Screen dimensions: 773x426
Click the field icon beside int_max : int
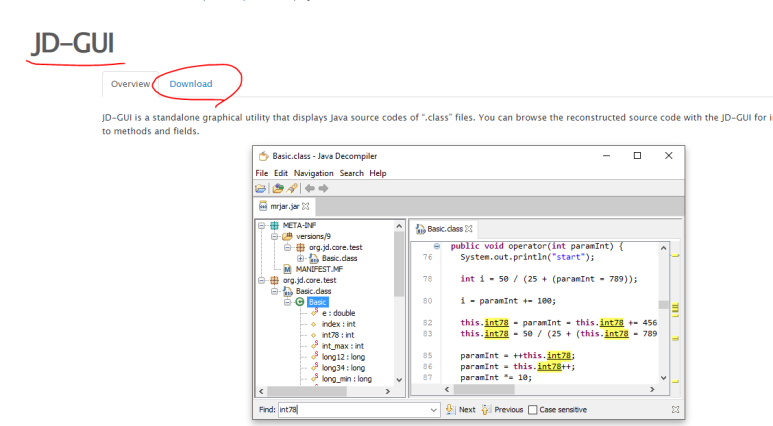click(314, 346)
